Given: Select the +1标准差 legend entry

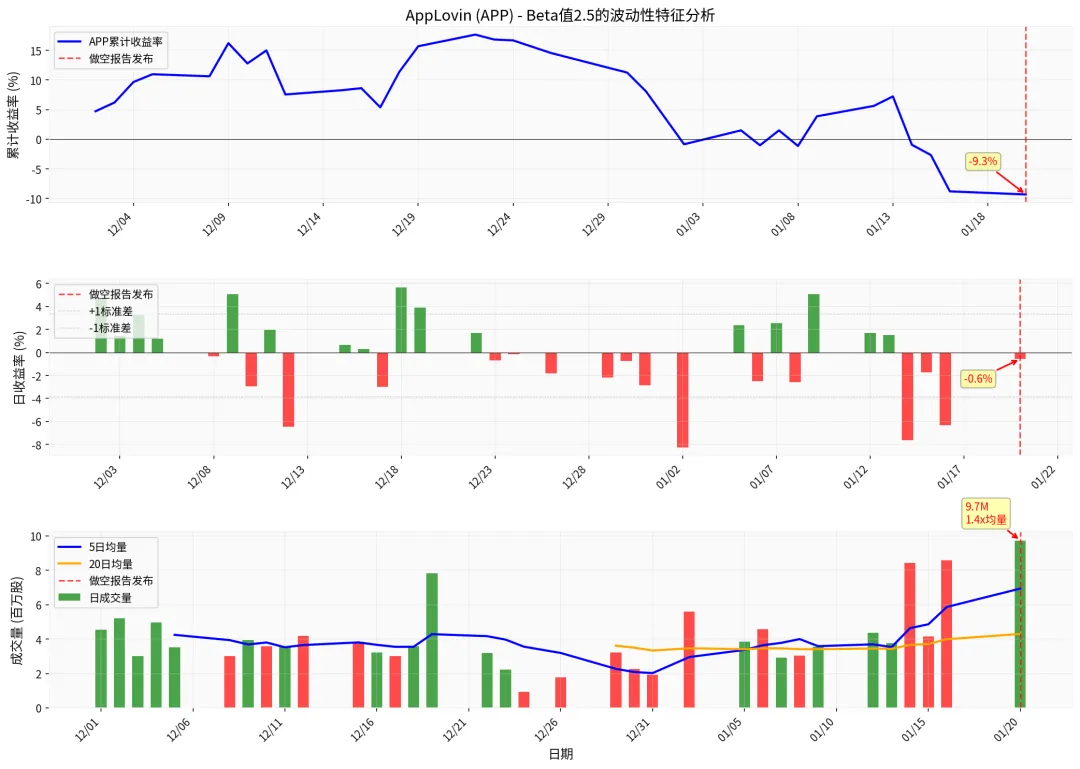Looking at the screenshot, I should (x=94, y=311).
